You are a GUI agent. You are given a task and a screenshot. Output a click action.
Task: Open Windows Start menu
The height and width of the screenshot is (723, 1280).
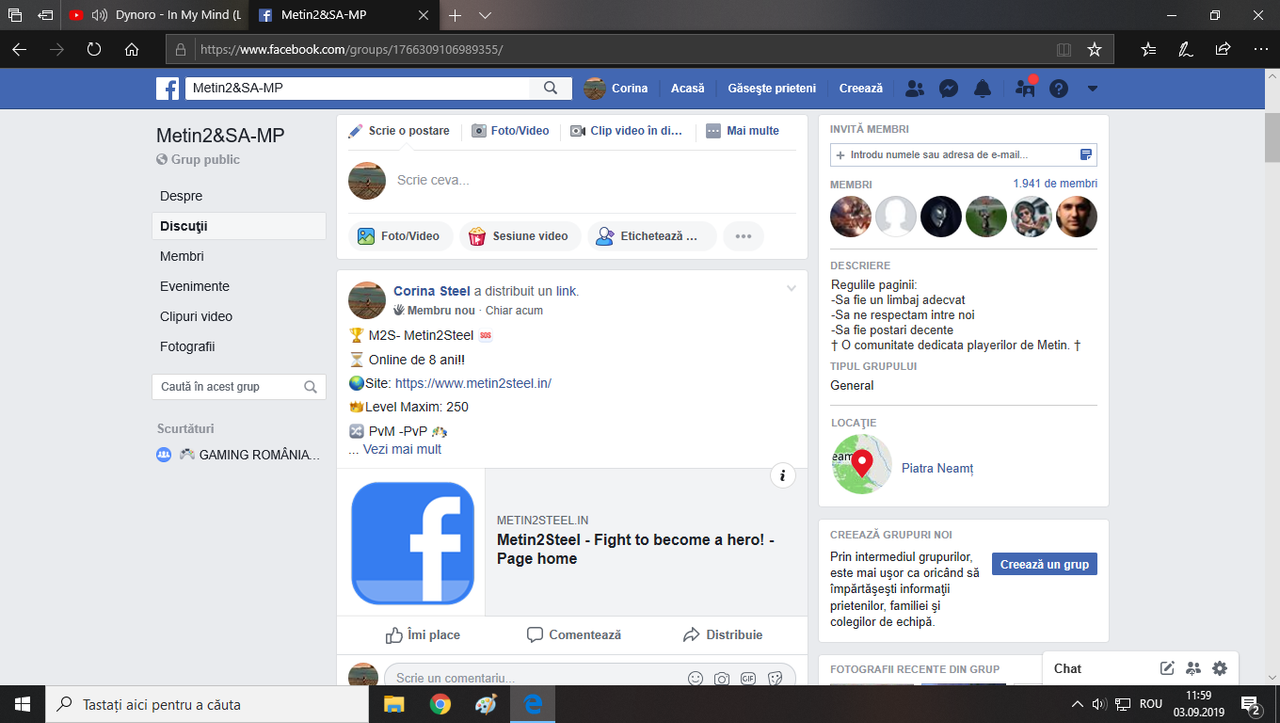tap(22, 704)
